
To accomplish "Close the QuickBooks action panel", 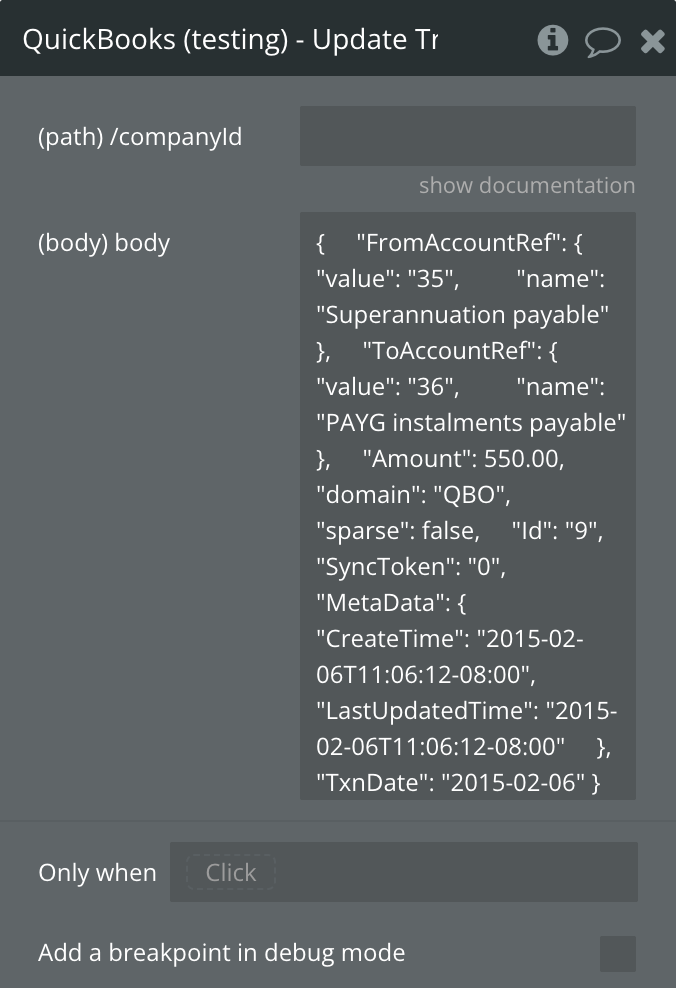I will point(652,41).
